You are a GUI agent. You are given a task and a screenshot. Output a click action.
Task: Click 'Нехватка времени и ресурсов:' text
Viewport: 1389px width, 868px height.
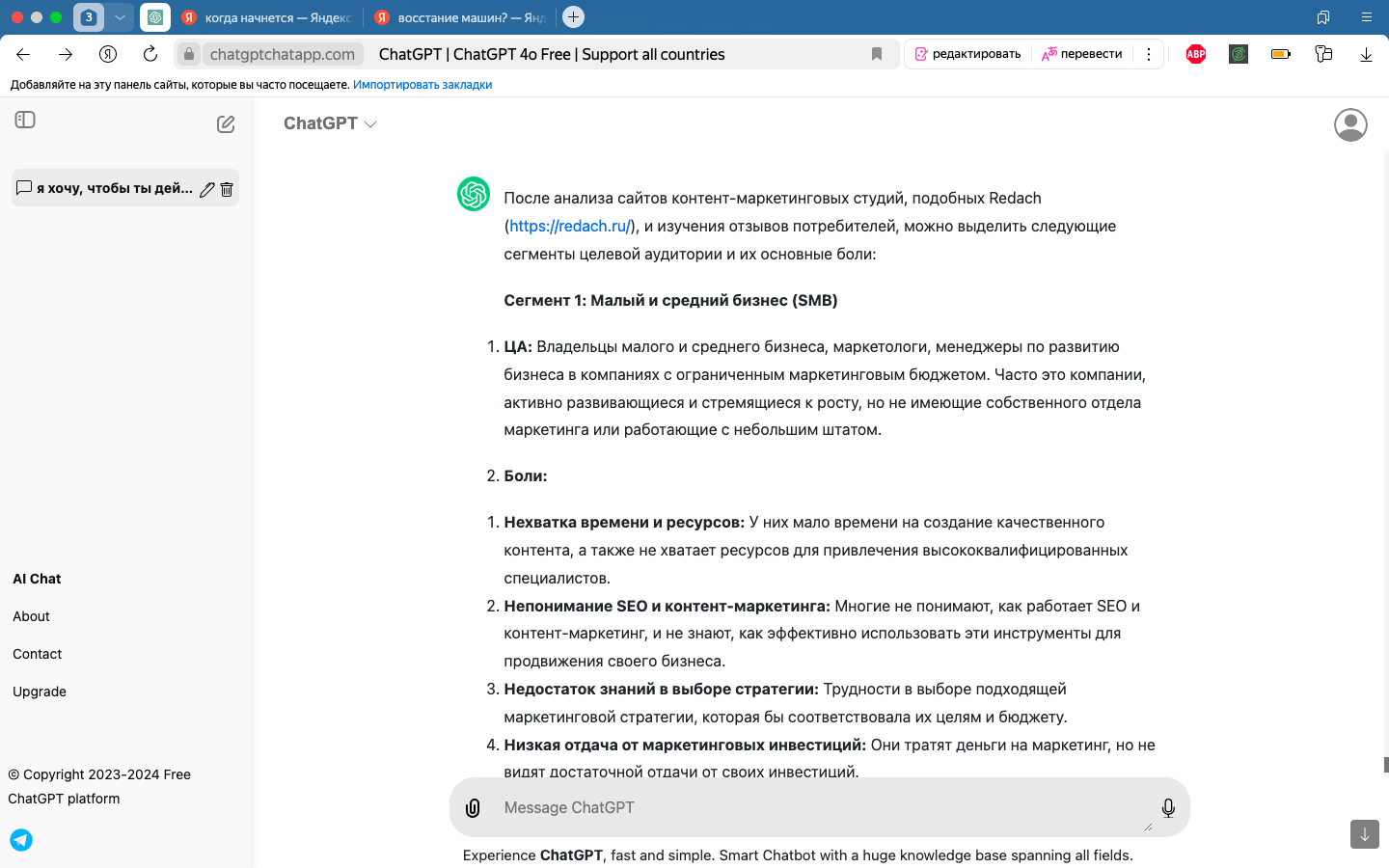624,522
